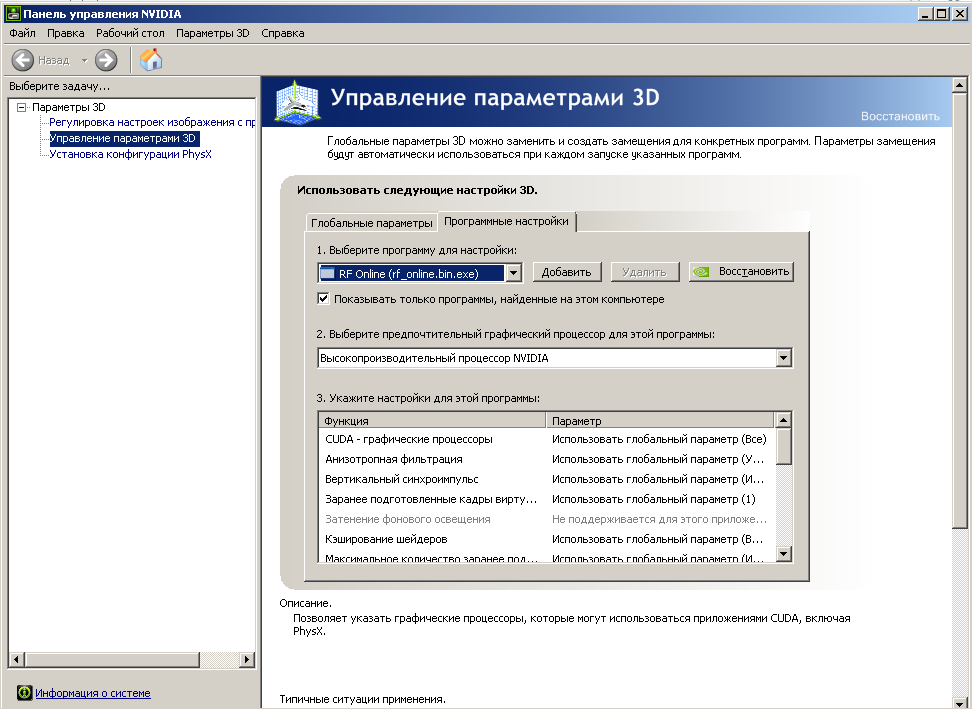Select the Заранее подготовленные кадры row
This screenshot has width=972, height=710.
click(546, 499)
